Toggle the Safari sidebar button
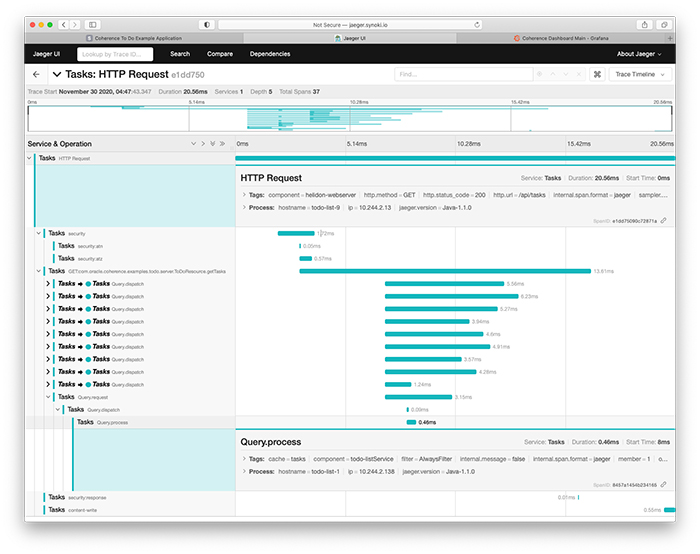 (x=92, y=25)
